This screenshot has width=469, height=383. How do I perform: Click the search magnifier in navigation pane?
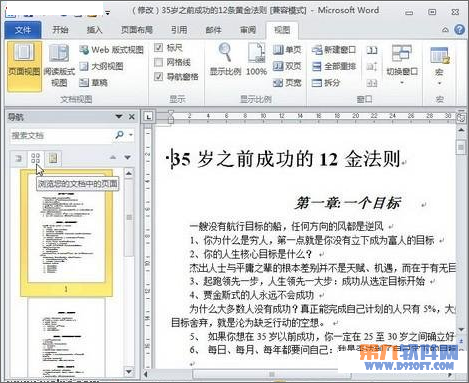[x=119, y=135]
